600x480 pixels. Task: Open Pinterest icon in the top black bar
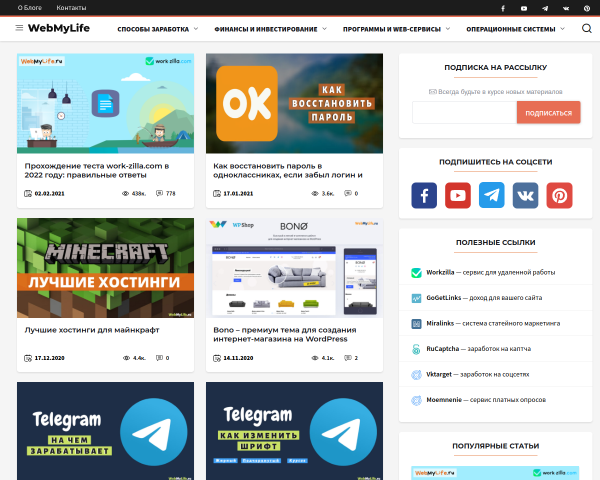(x=587, y=8)
